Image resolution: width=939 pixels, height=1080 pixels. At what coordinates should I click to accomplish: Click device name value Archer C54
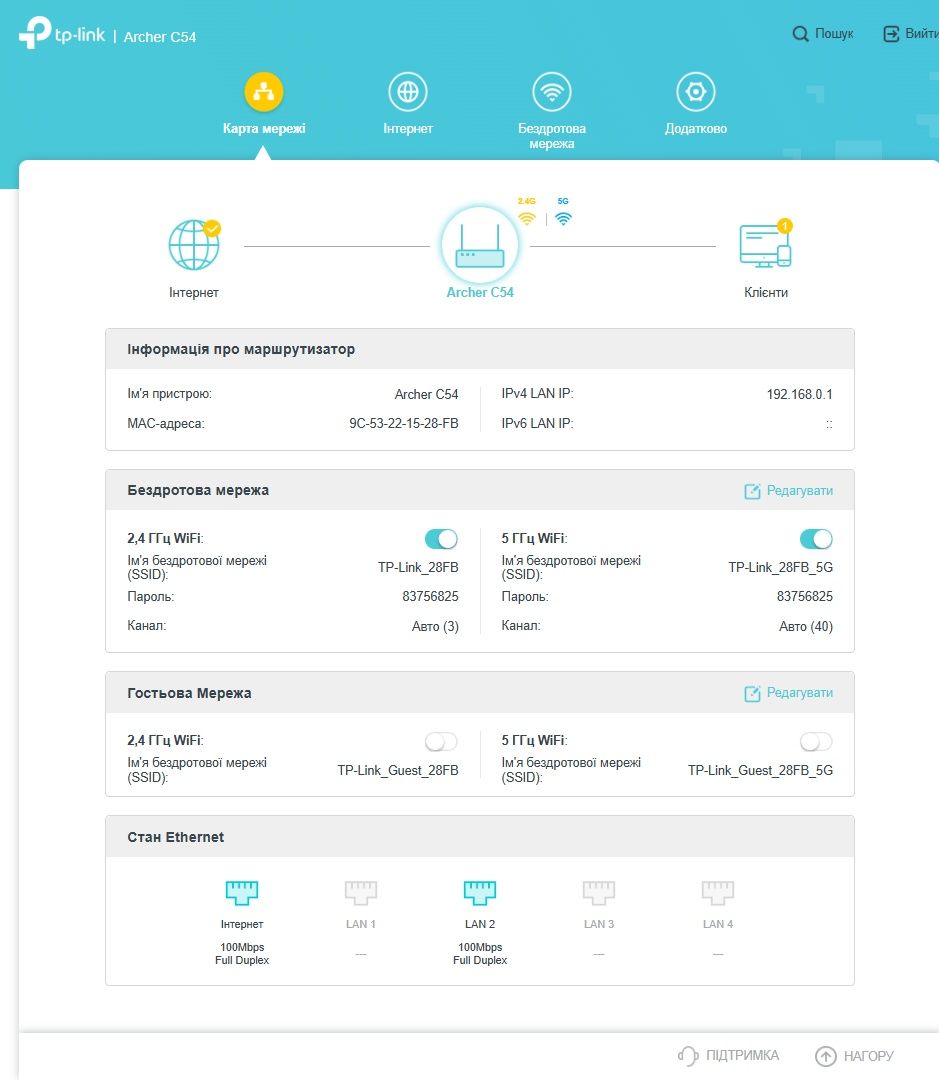(426, 395)
